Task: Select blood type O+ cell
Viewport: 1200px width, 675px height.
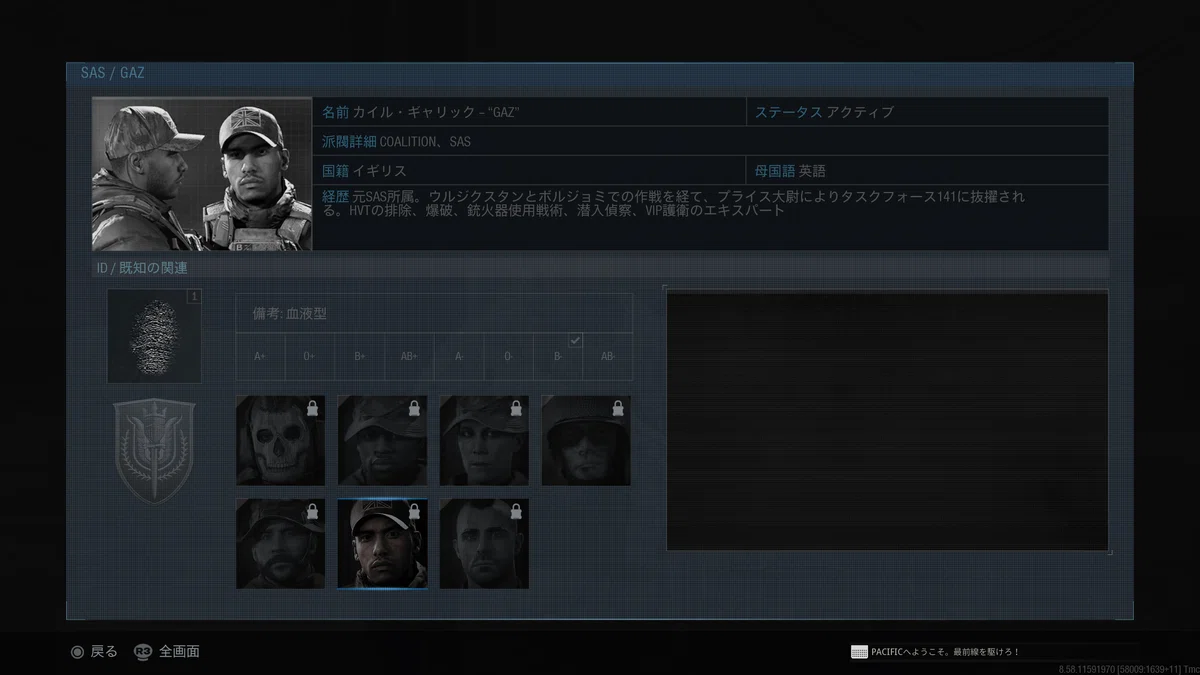Action: click(310, 356)
